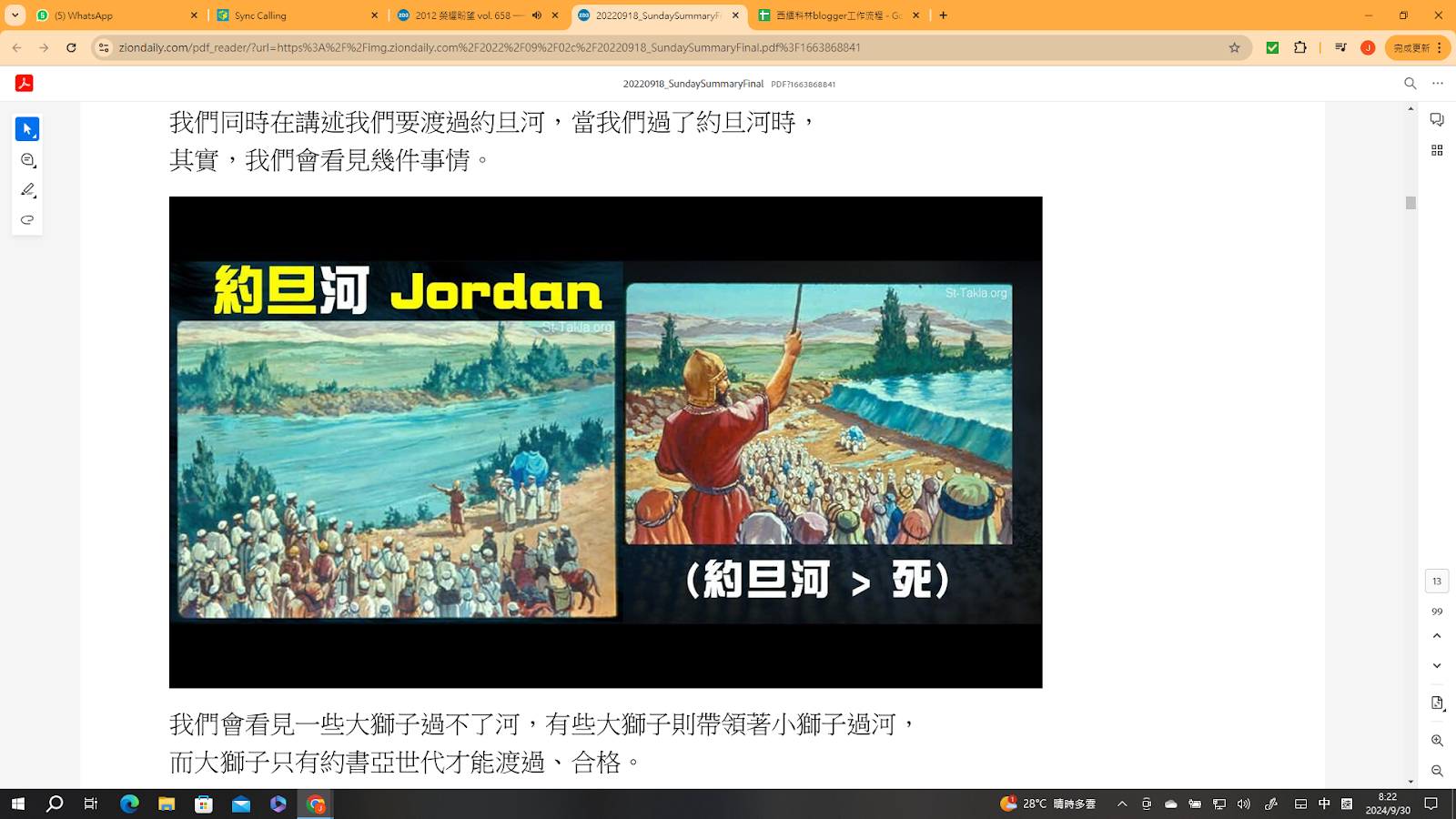1456x819 pixels.
Task: Reload the browser page
Action: tap(71, 47)
